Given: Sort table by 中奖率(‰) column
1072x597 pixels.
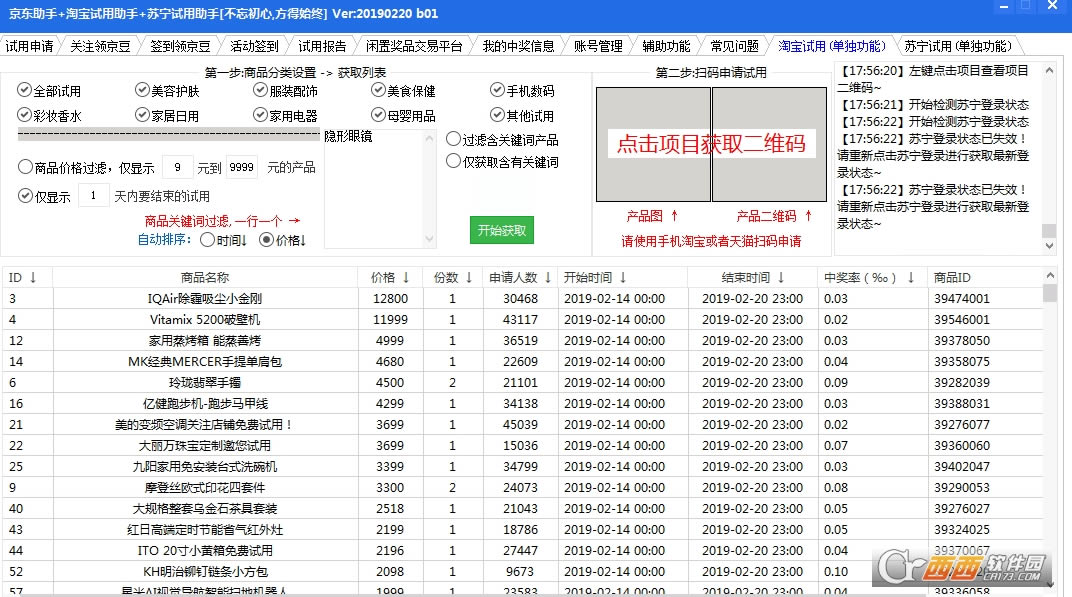Looking at the screenshot, I should [x=872, y=278].
